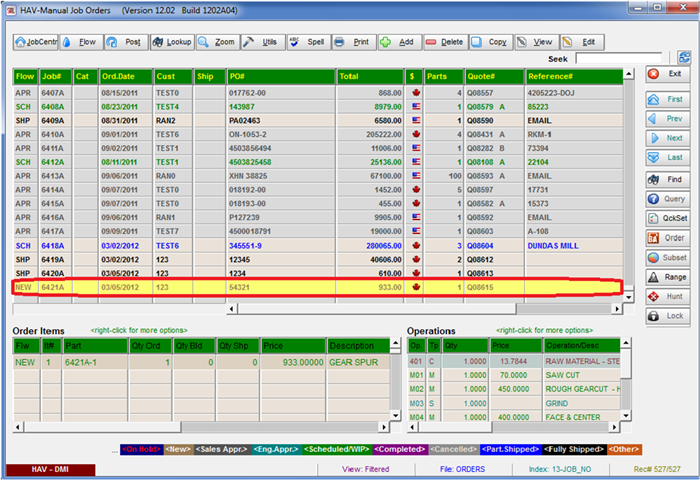This screenshot has width=700, height=480.
Task: Click the Print toolbar button
Action: 354,42
